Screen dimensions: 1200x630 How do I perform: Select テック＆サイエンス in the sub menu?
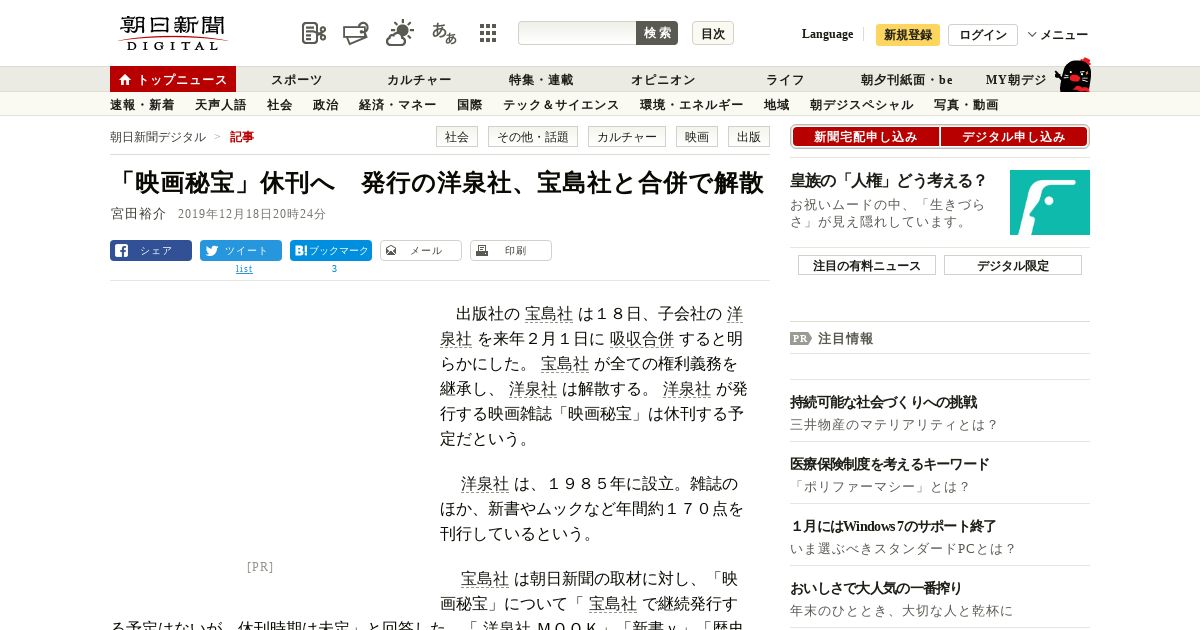561,105
